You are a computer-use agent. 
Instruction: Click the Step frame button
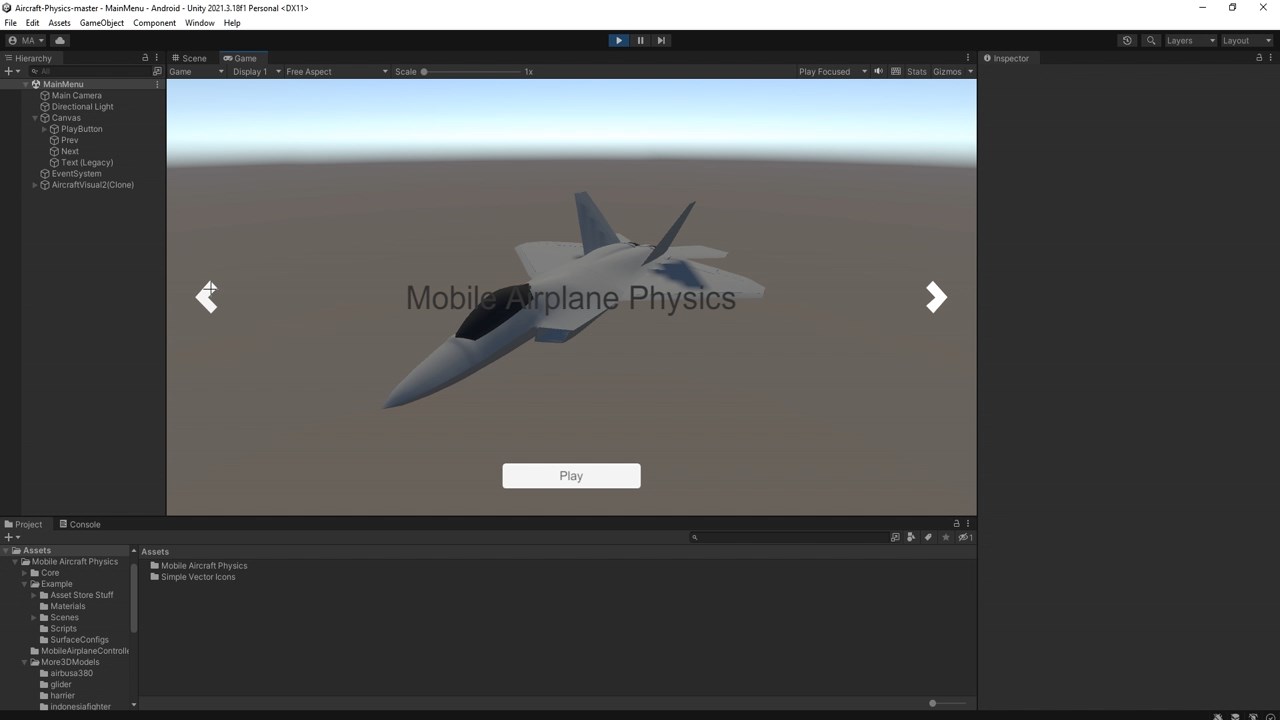(661, 41)
